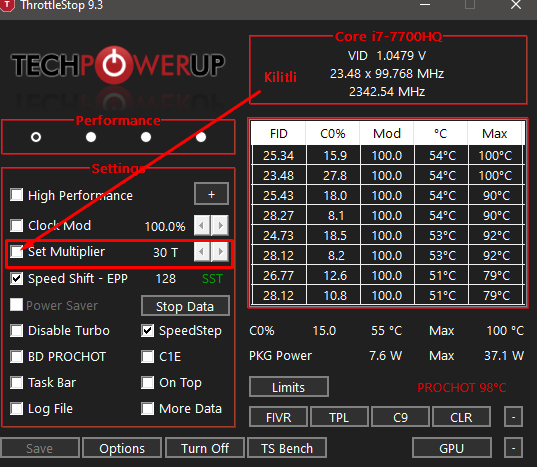This screenshot has width=537, height=467.
Task: Click the plus button beside High Performance
Action: pos(211,194)
